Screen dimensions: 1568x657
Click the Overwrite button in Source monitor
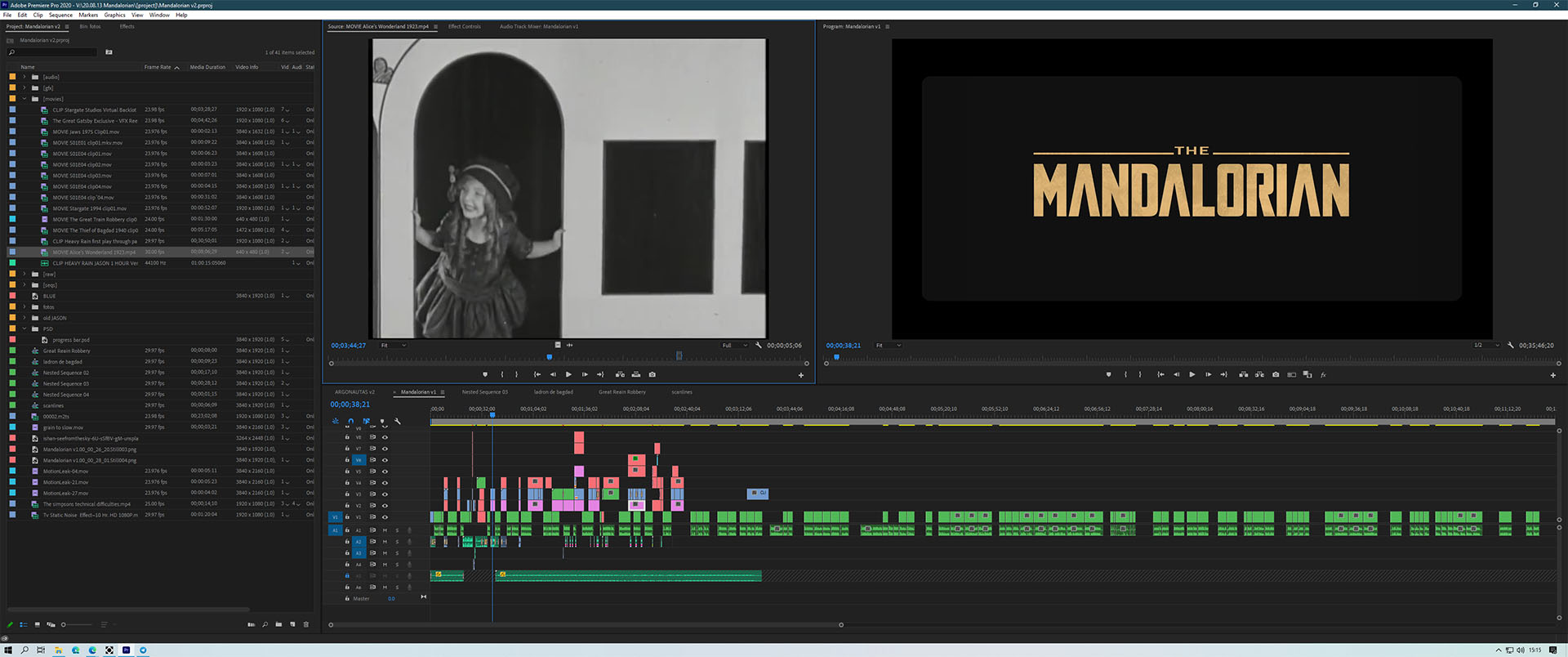point(635,374)
